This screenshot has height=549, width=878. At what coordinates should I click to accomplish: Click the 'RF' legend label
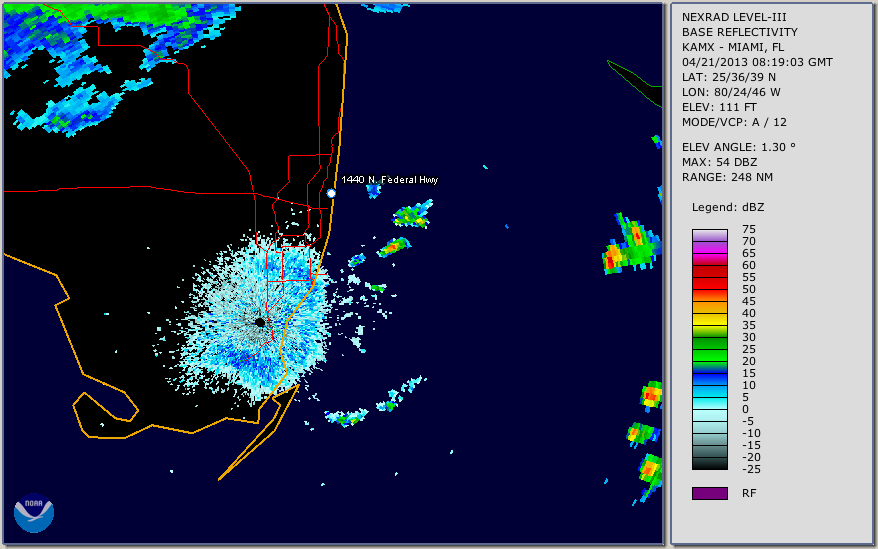[749, 493]
